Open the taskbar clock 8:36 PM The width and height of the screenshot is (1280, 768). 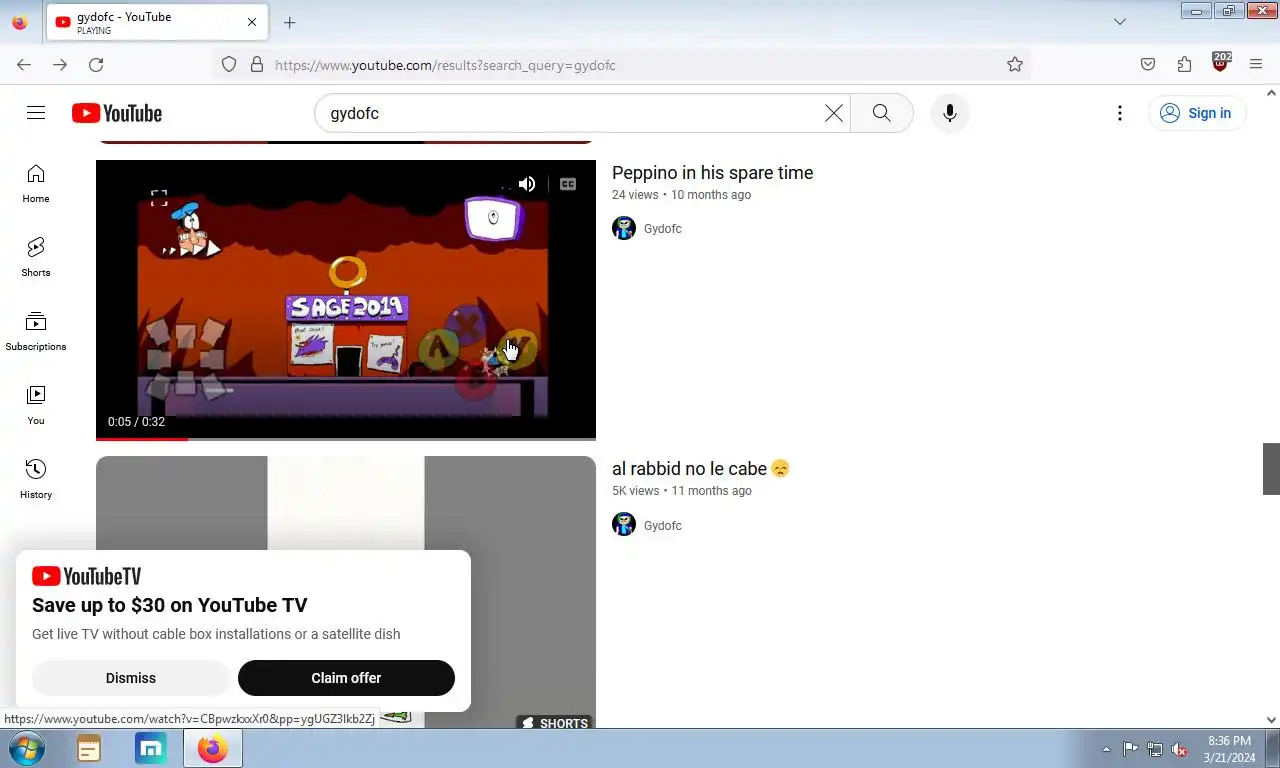(1229, 749)
